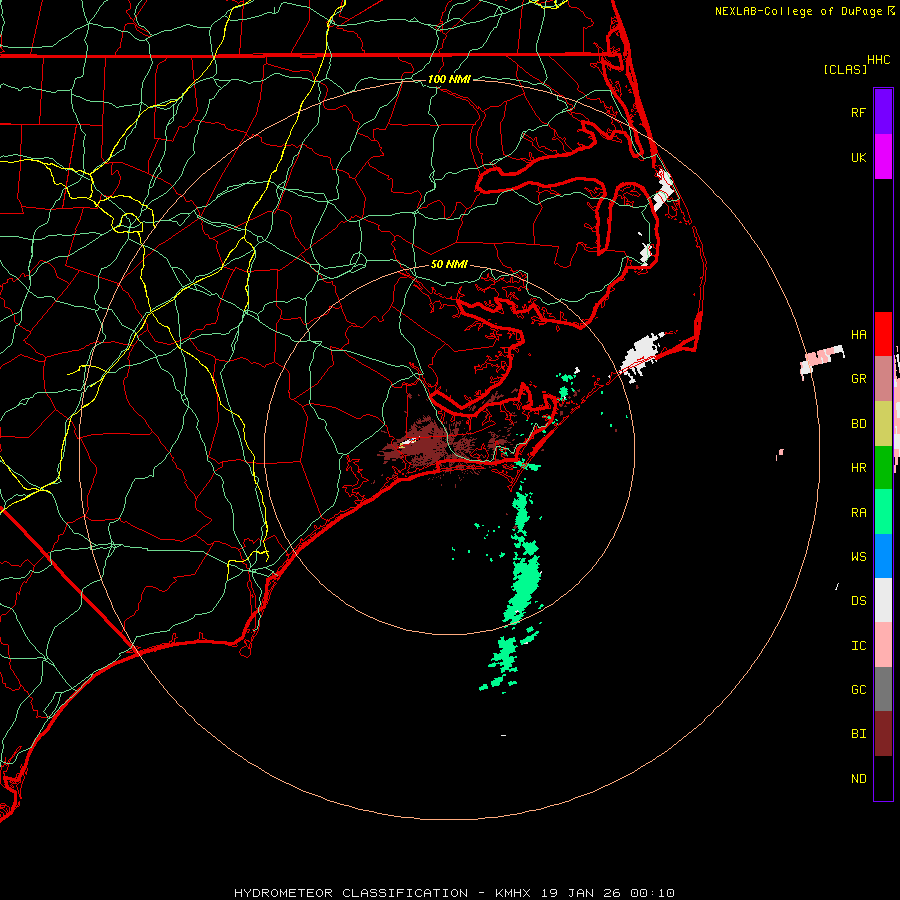This screenshot has width=900, height=900.
Task: Click the 100 NMI range ring label
Action: pos(449,79)
